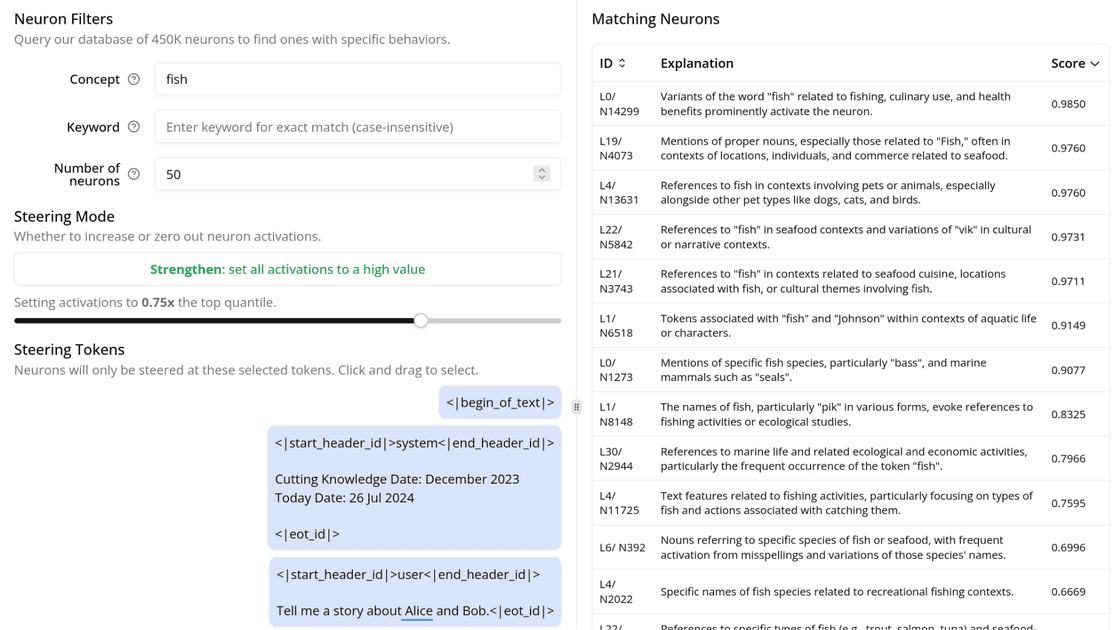Click the Keyword exact match input field
The height and width of the screenshot is (630, 1114).
[358, 126]
